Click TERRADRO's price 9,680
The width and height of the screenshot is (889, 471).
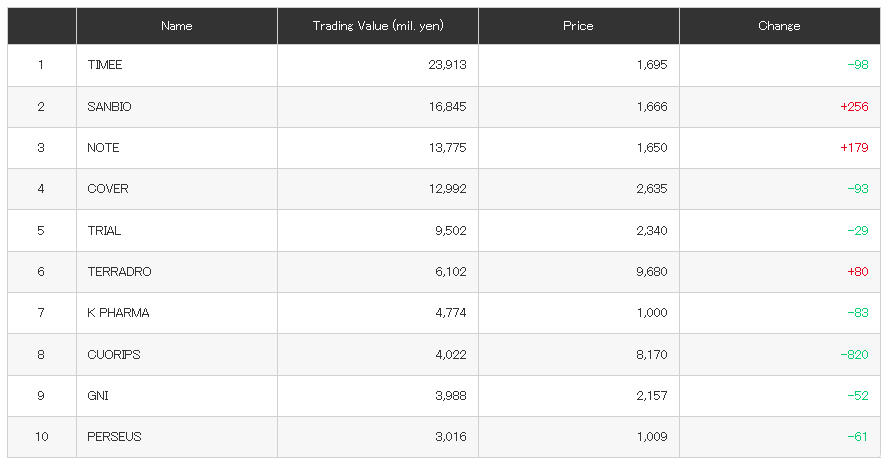point(652,272)
